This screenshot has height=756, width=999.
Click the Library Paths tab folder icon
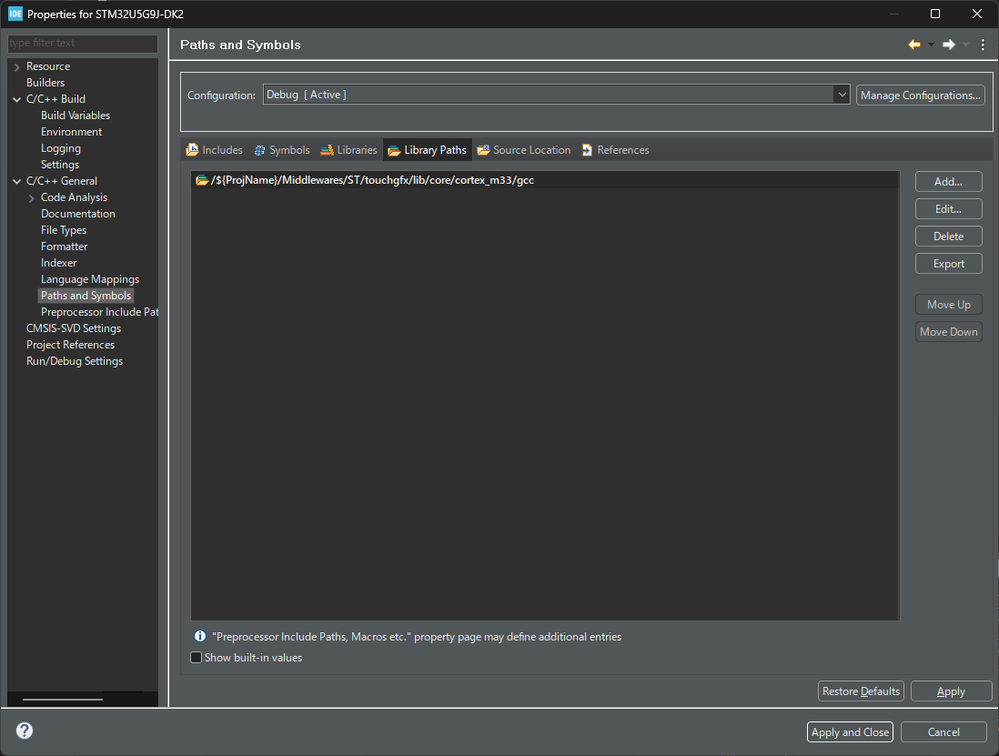pos(394,150)
